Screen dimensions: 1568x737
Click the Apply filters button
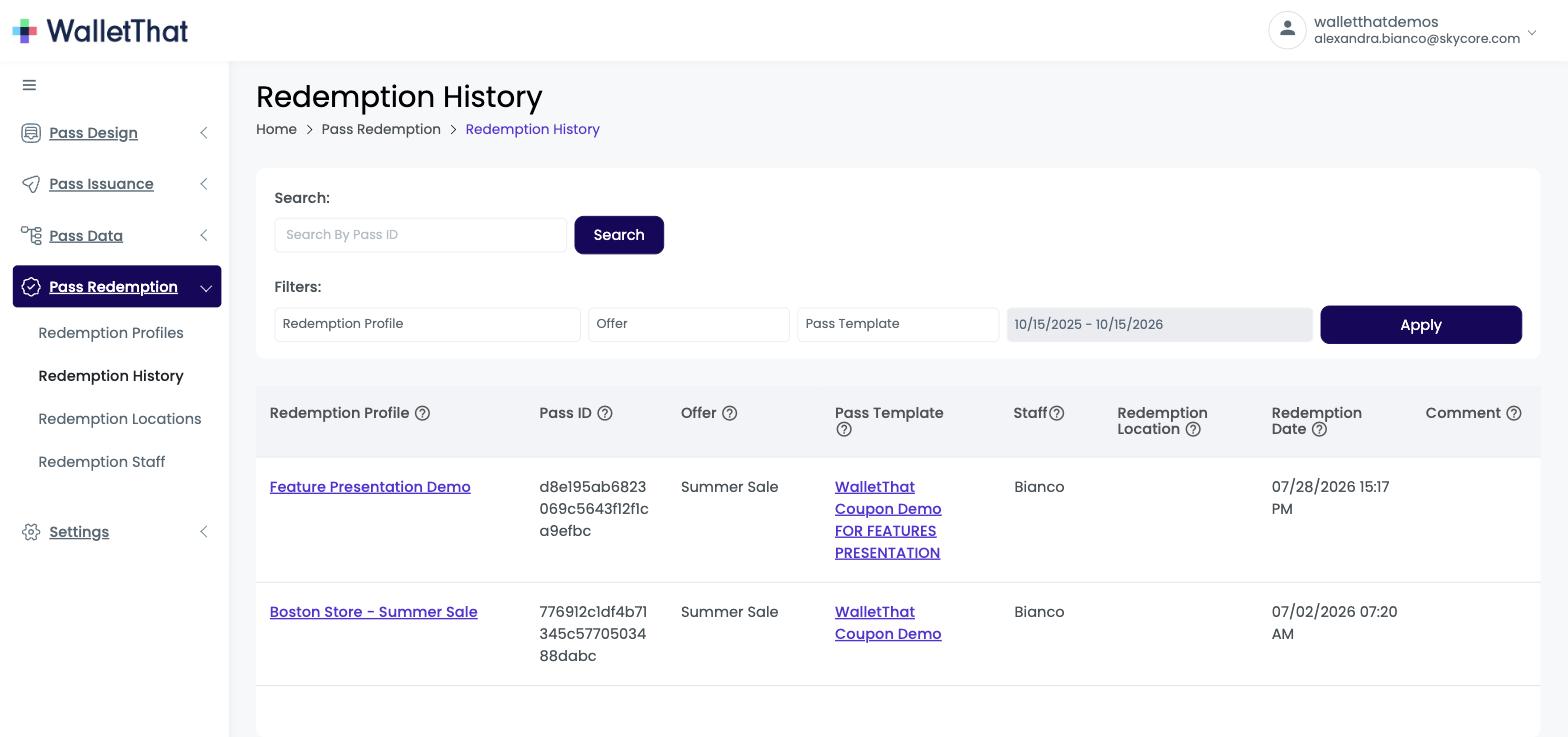point(1421,325)
